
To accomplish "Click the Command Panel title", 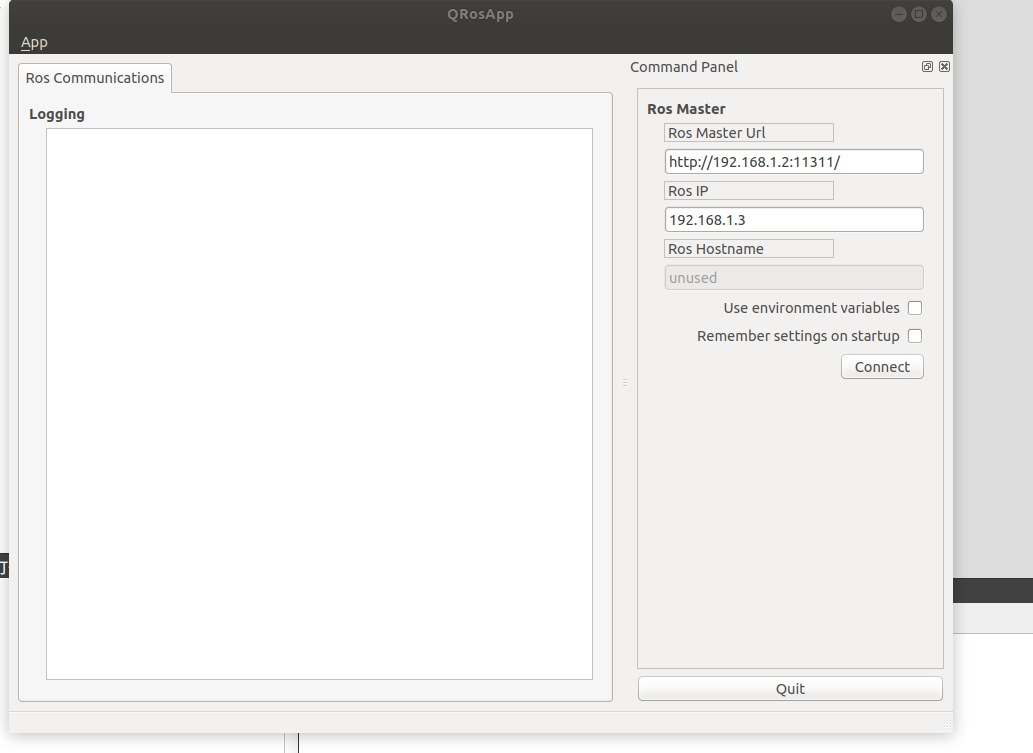I will [684, 67].
